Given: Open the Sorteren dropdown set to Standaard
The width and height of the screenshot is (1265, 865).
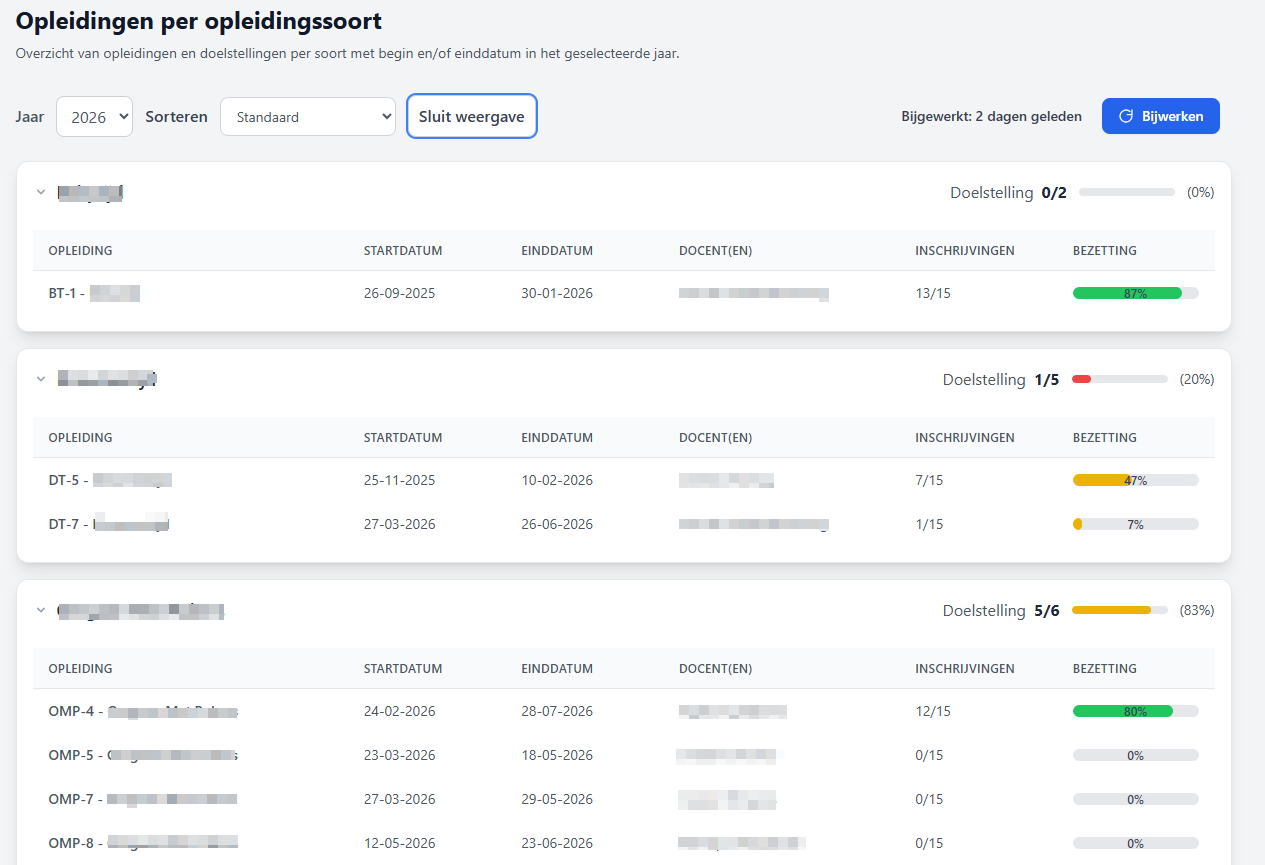Looking at the screenshot, I should (x=308, y=116).
